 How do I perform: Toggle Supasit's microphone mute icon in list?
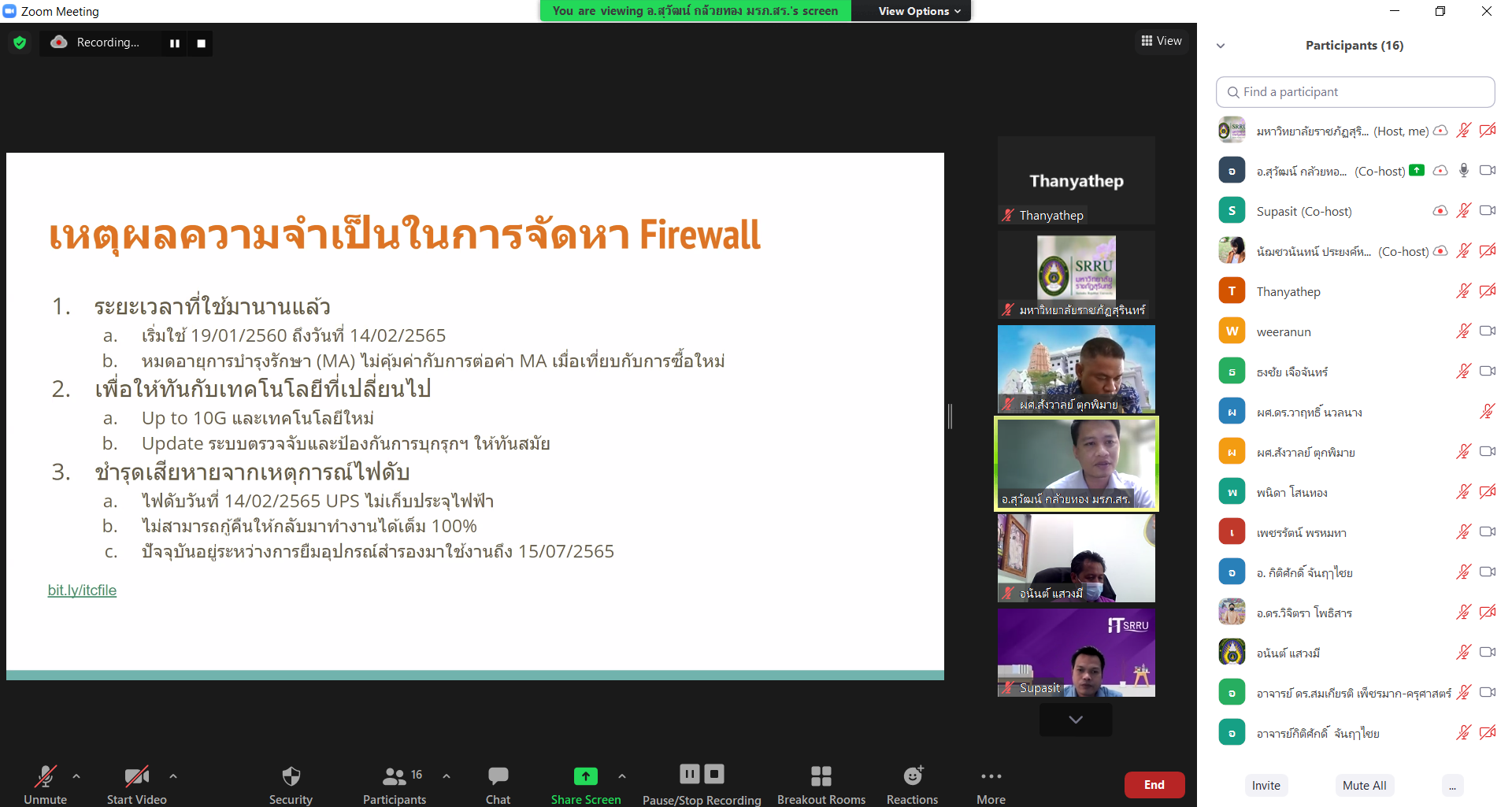point(1463,211)
